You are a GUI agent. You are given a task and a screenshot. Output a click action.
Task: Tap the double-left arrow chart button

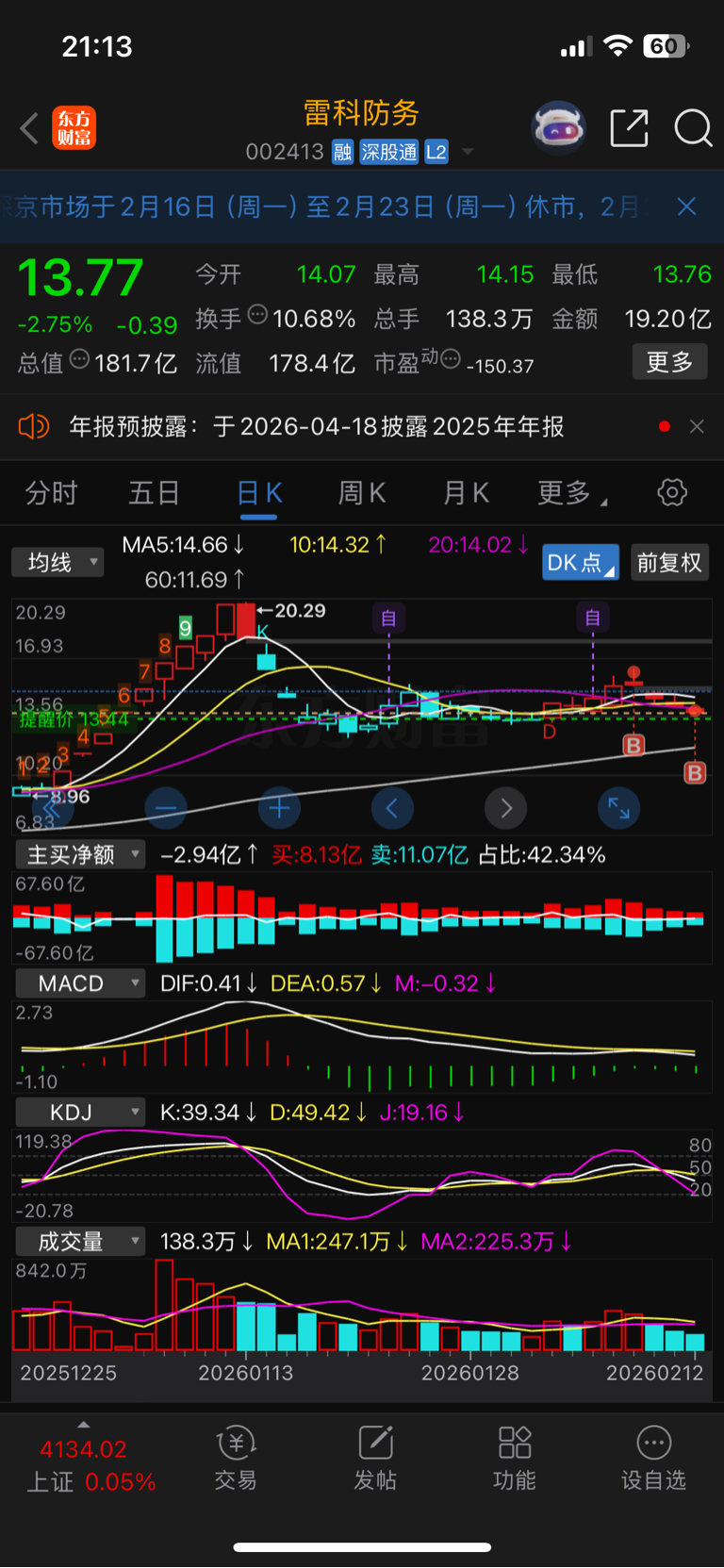pos(53,808)
